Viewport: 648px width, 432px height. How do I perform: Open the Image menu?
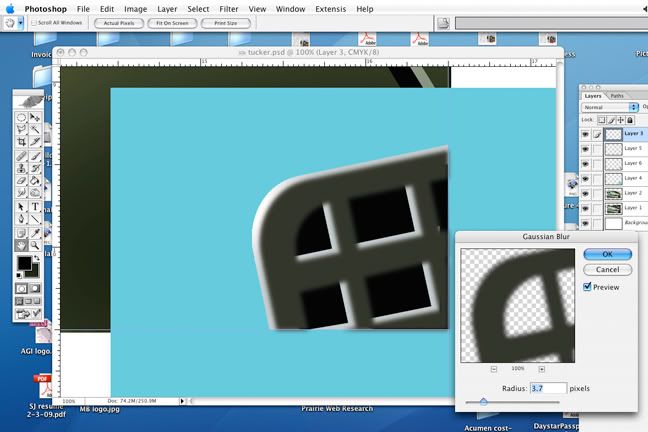[x=136, y=9]
